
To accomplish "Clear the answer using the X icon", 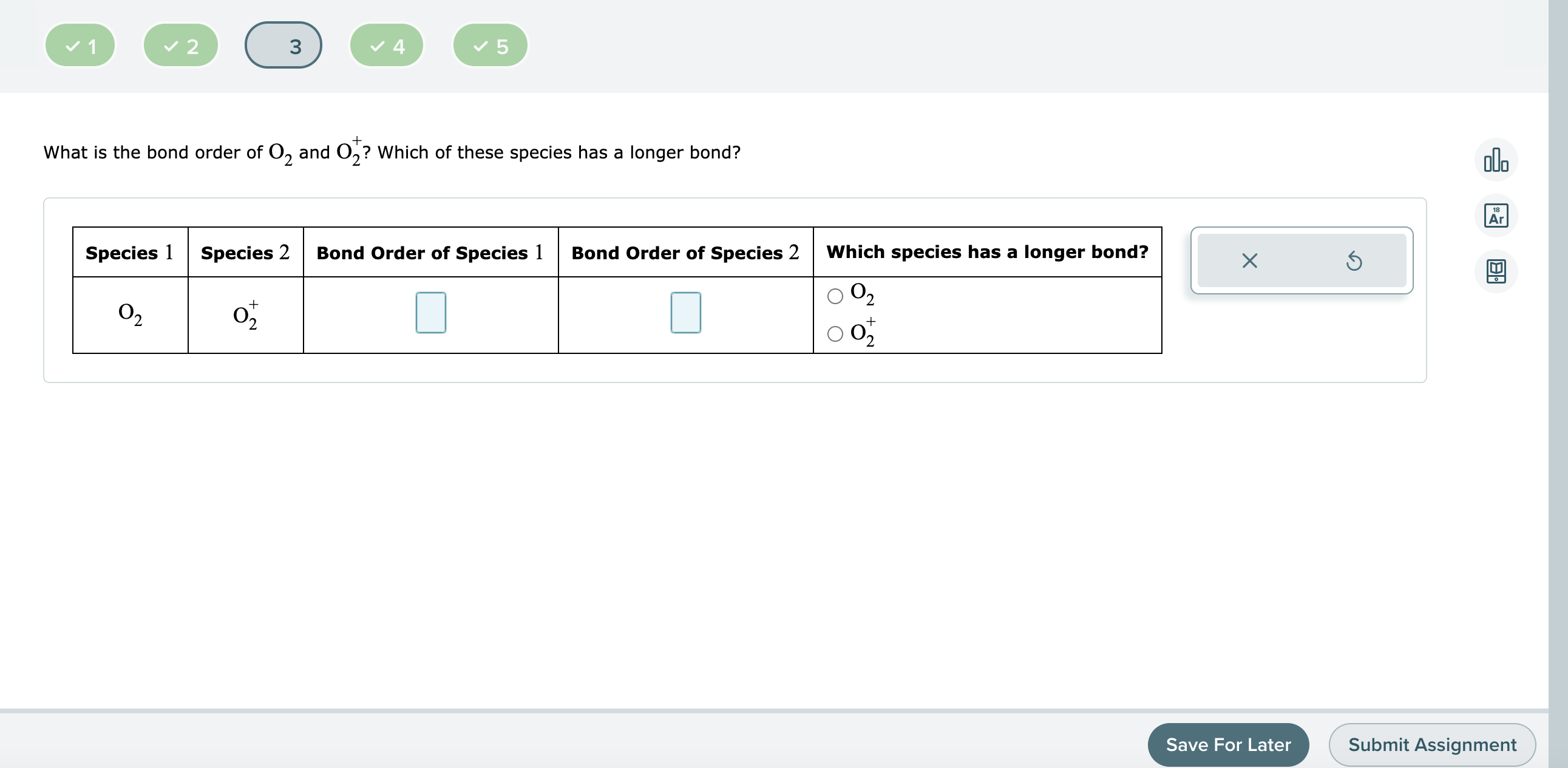I will [x=1249, y=261].
